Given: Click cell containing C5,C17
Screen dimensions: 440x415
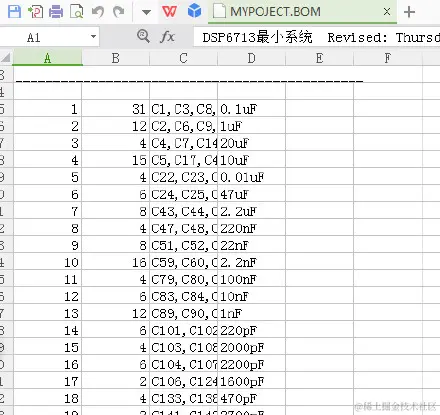Looking at the screenshot, I should click(183, 160).
